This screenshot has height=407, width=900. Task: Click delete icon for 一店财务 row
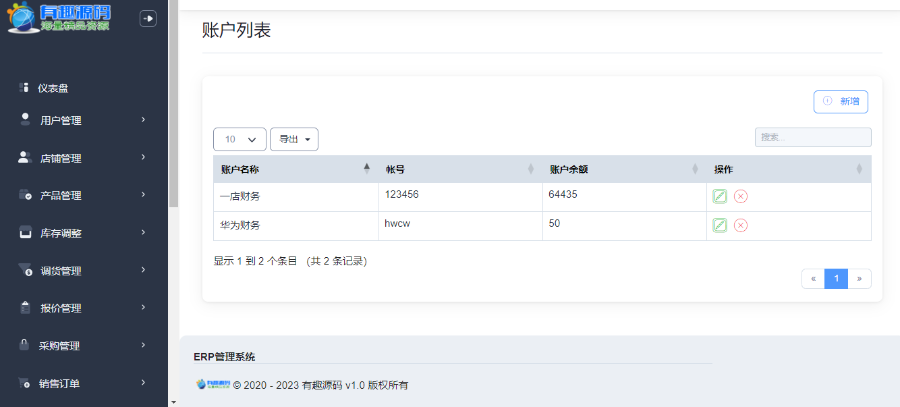(741, 196)
